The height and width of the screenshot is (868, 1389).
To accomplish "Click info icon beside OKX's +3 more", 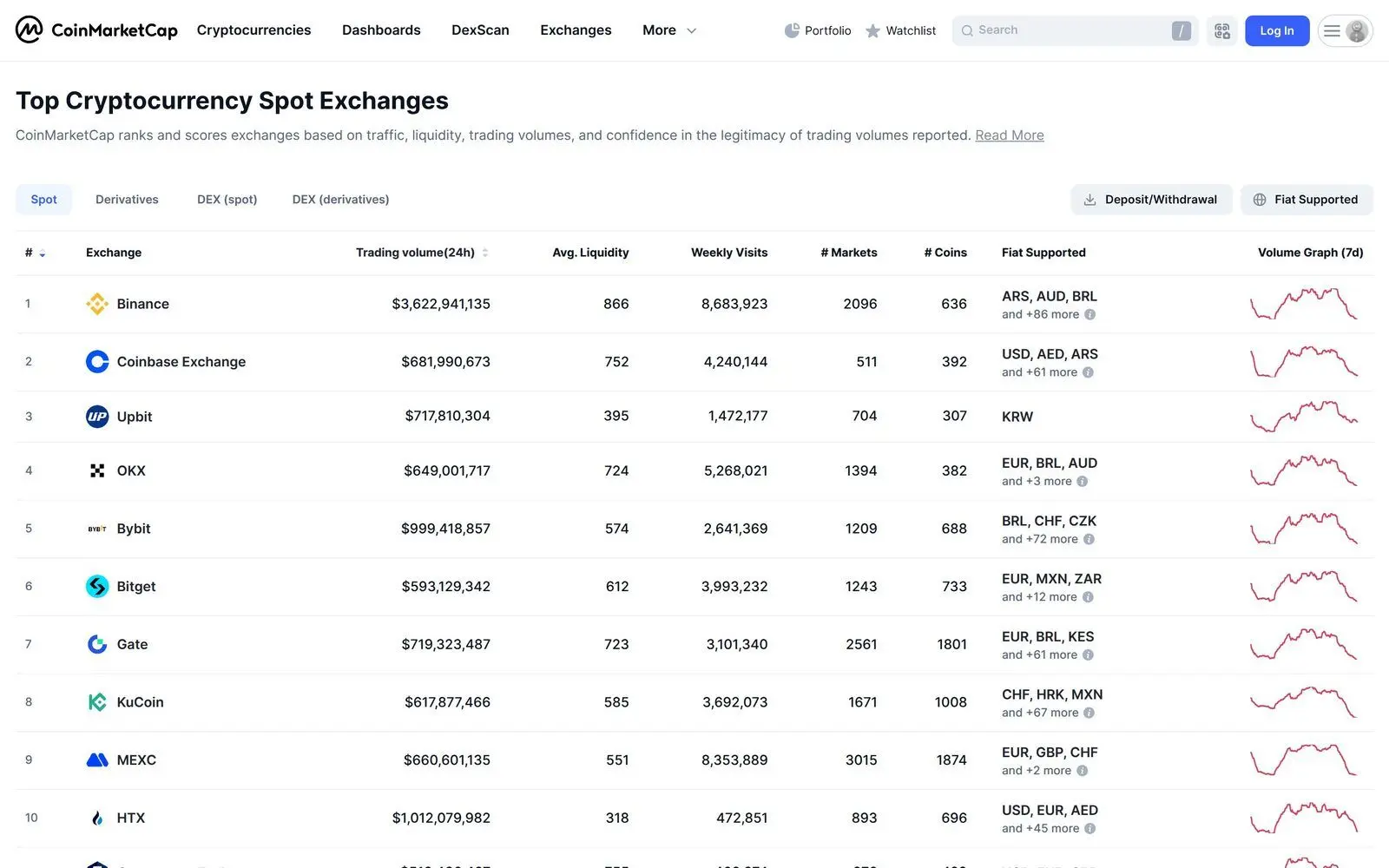I will coord(1082,481).
